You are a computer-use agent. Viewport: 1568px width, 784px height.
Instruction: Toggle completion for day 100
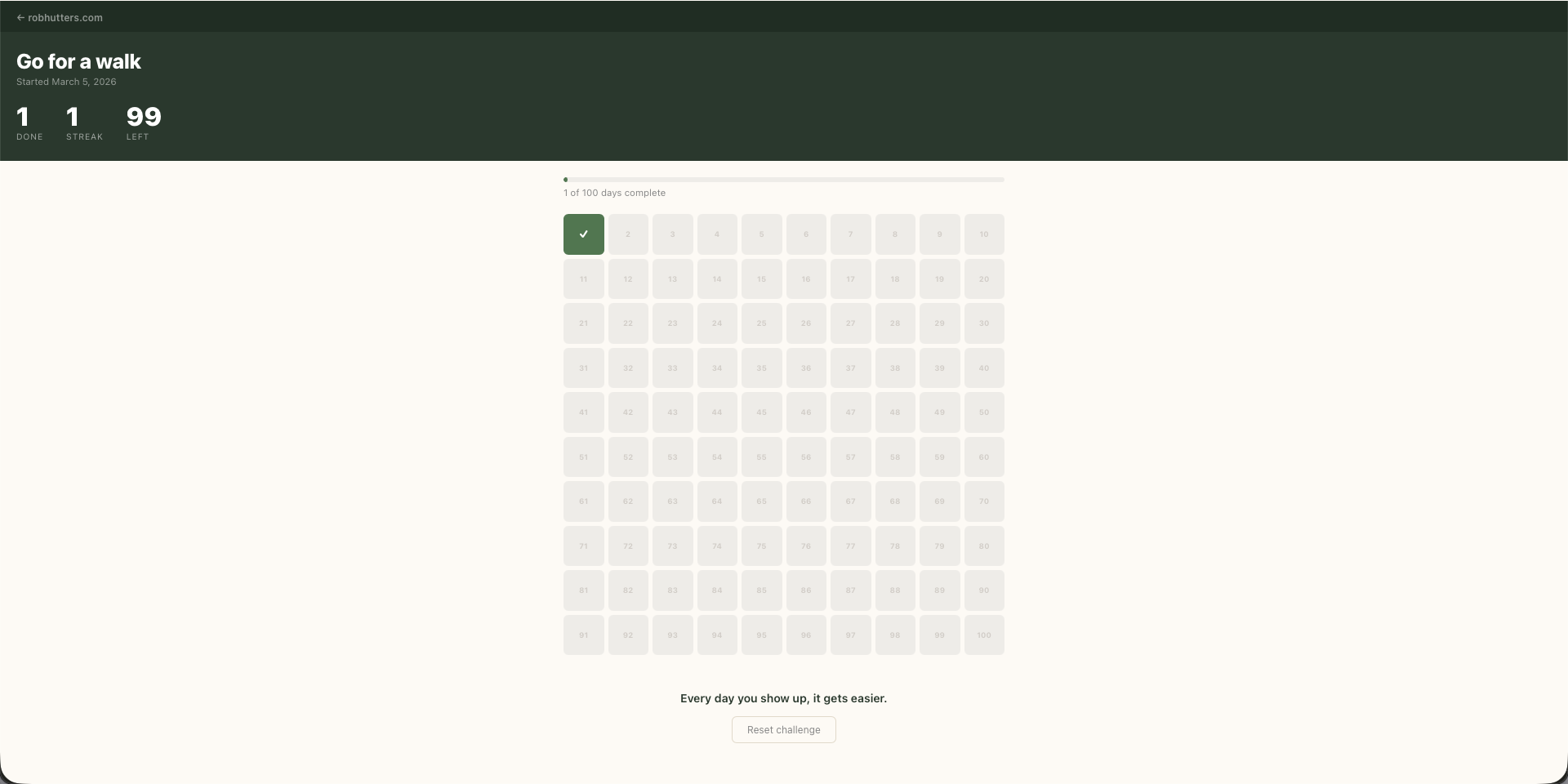pos(984,635)
